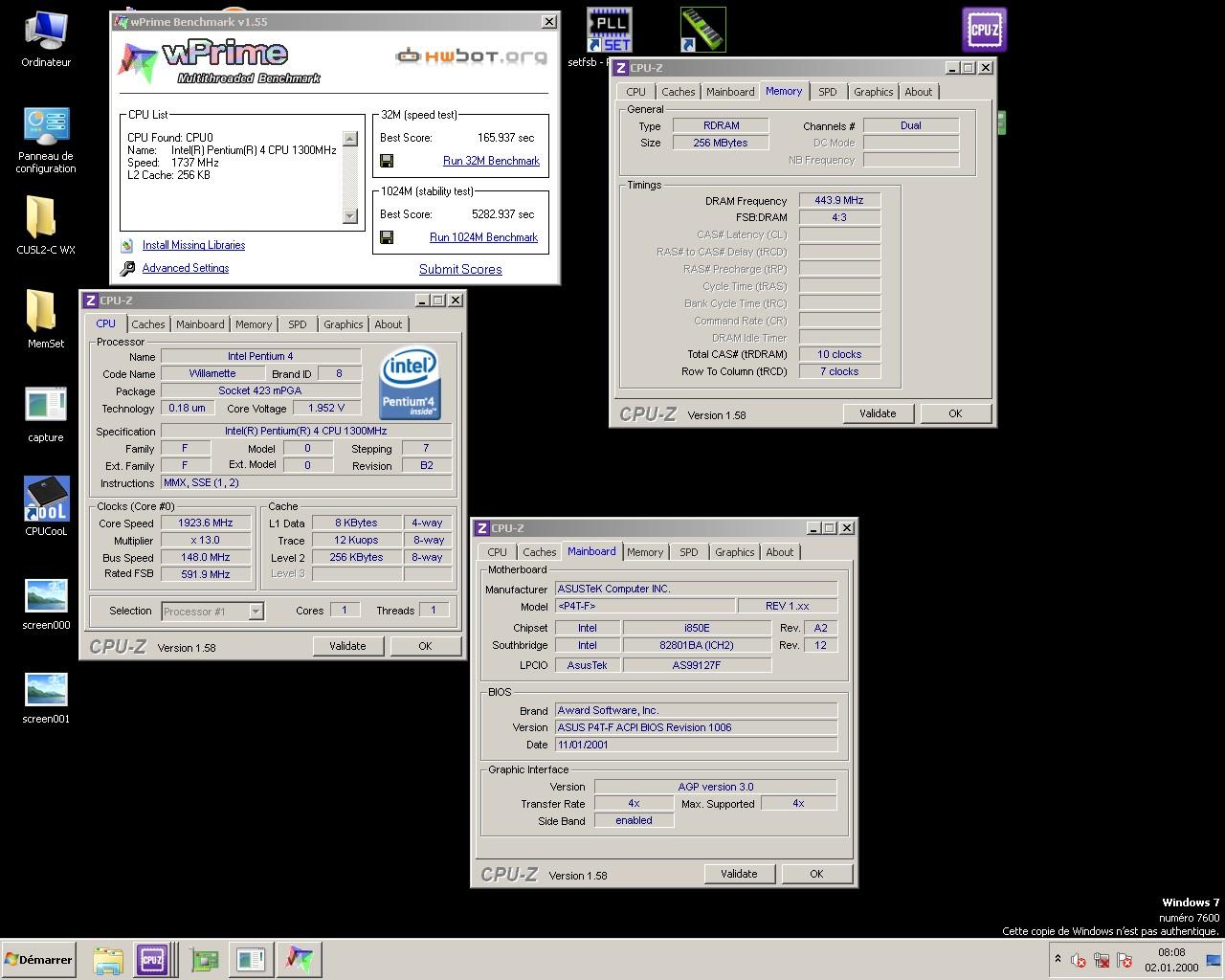The height and width of the screenshot is (980, 1225).
Task: Click OK in the Memory window
Action: pos(955,413)
